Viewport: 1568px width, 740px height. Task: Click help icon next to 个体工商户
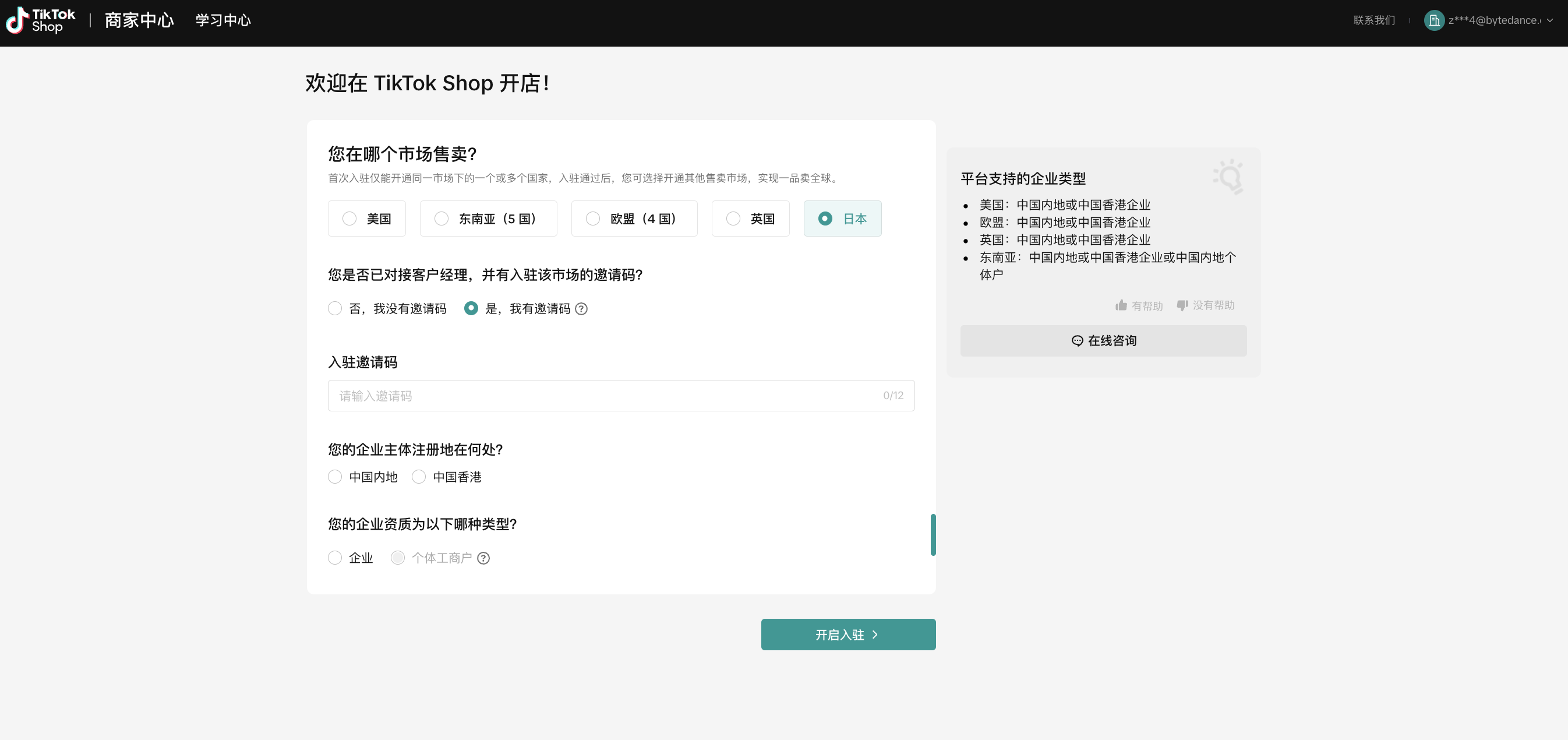pyautogui.click(x=483, y=558)
